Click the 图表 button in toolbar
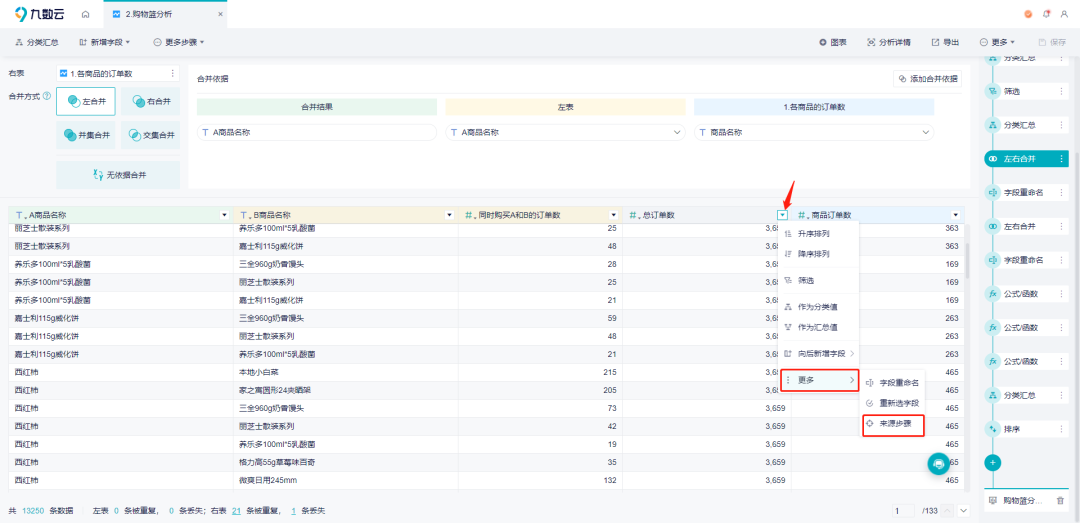Viewport: 1080px width, 523px height. click(833, 43)
